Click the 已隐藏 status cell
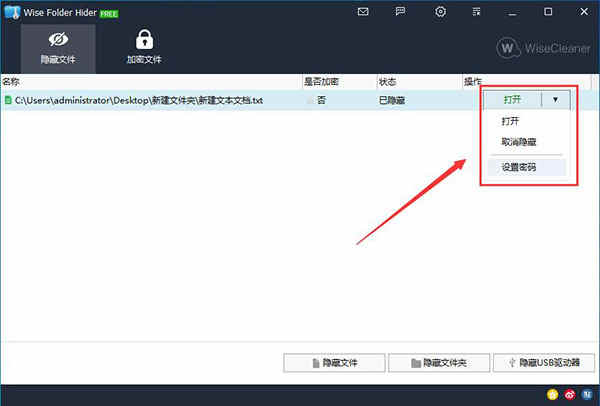 (392, 100)
